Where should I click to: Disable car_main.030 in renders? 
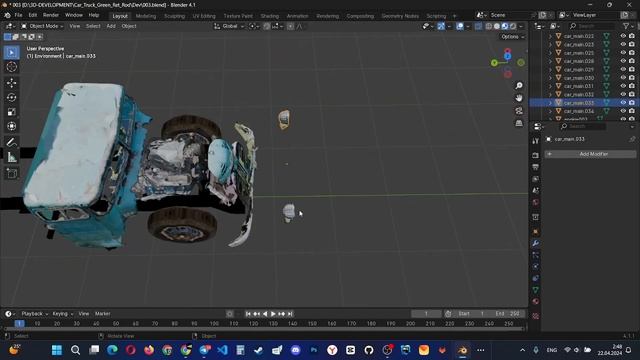632,78
